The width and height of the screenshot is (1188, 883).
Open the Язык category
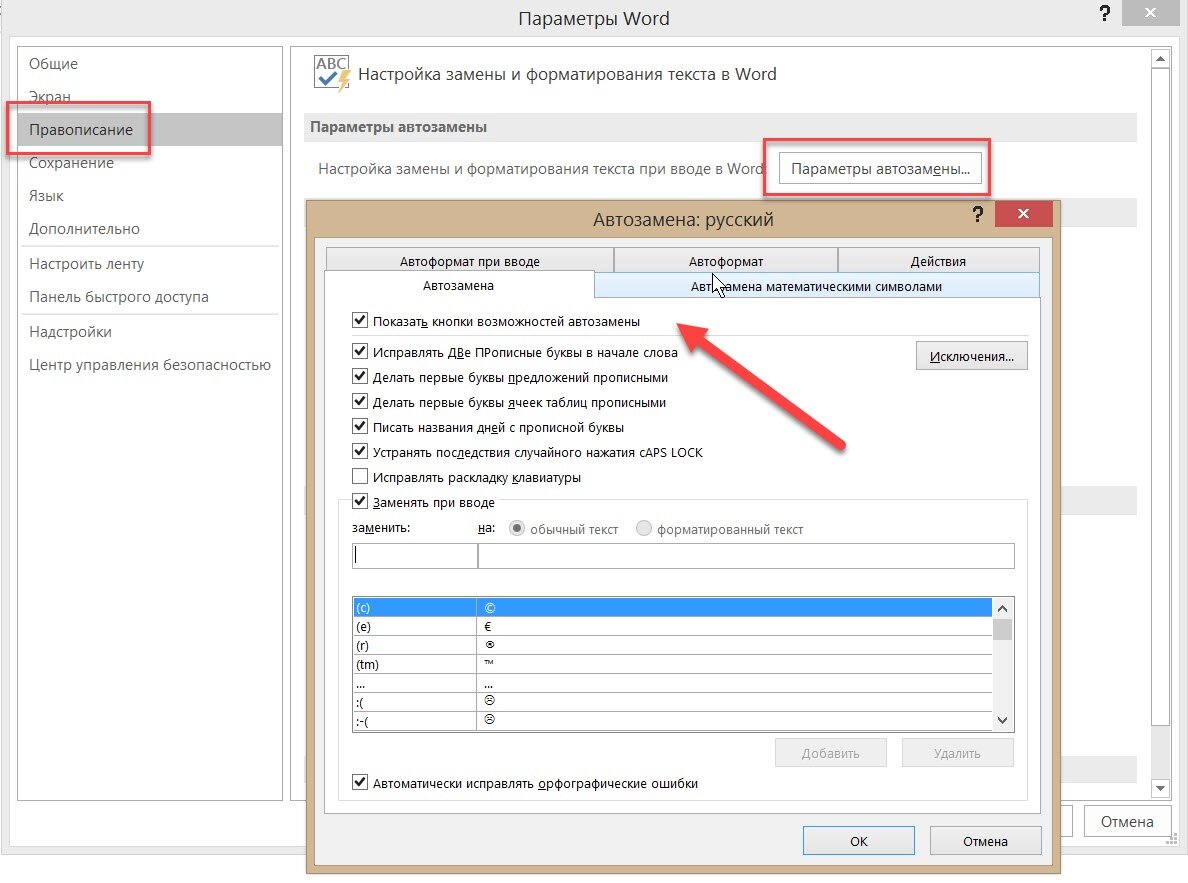[x=150, y=196]
